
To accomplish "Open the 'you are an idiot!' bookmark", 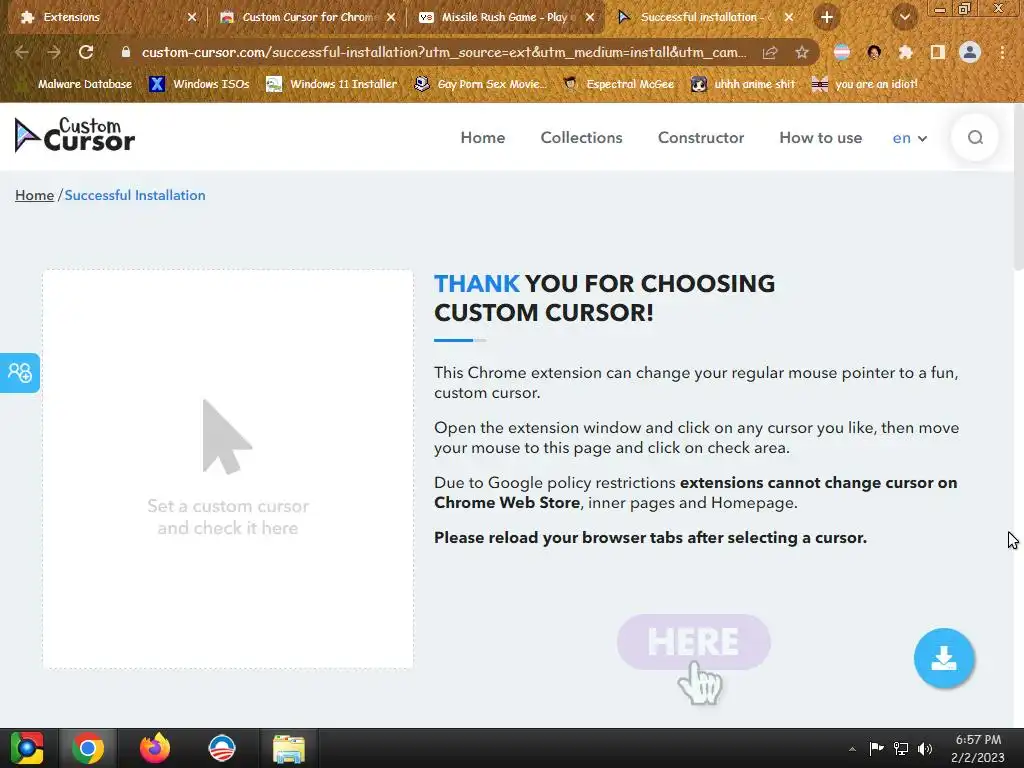I will [x=864, y=84].
